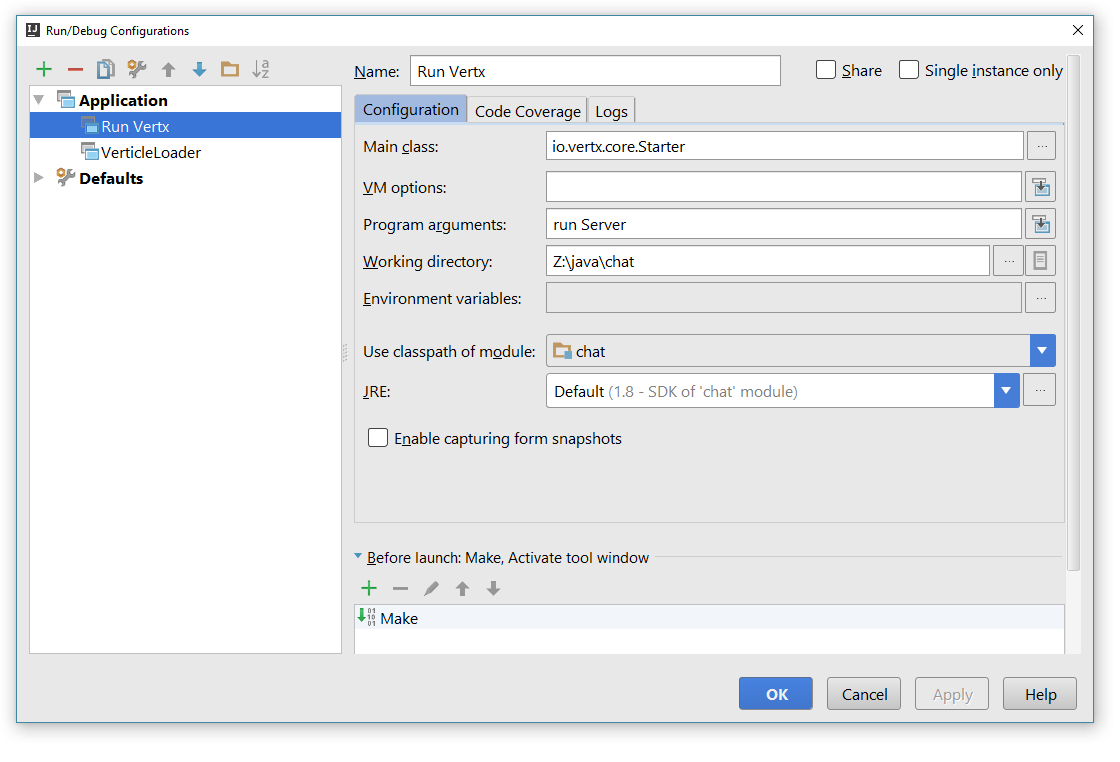Enable Single instance only

click(909, 70)
